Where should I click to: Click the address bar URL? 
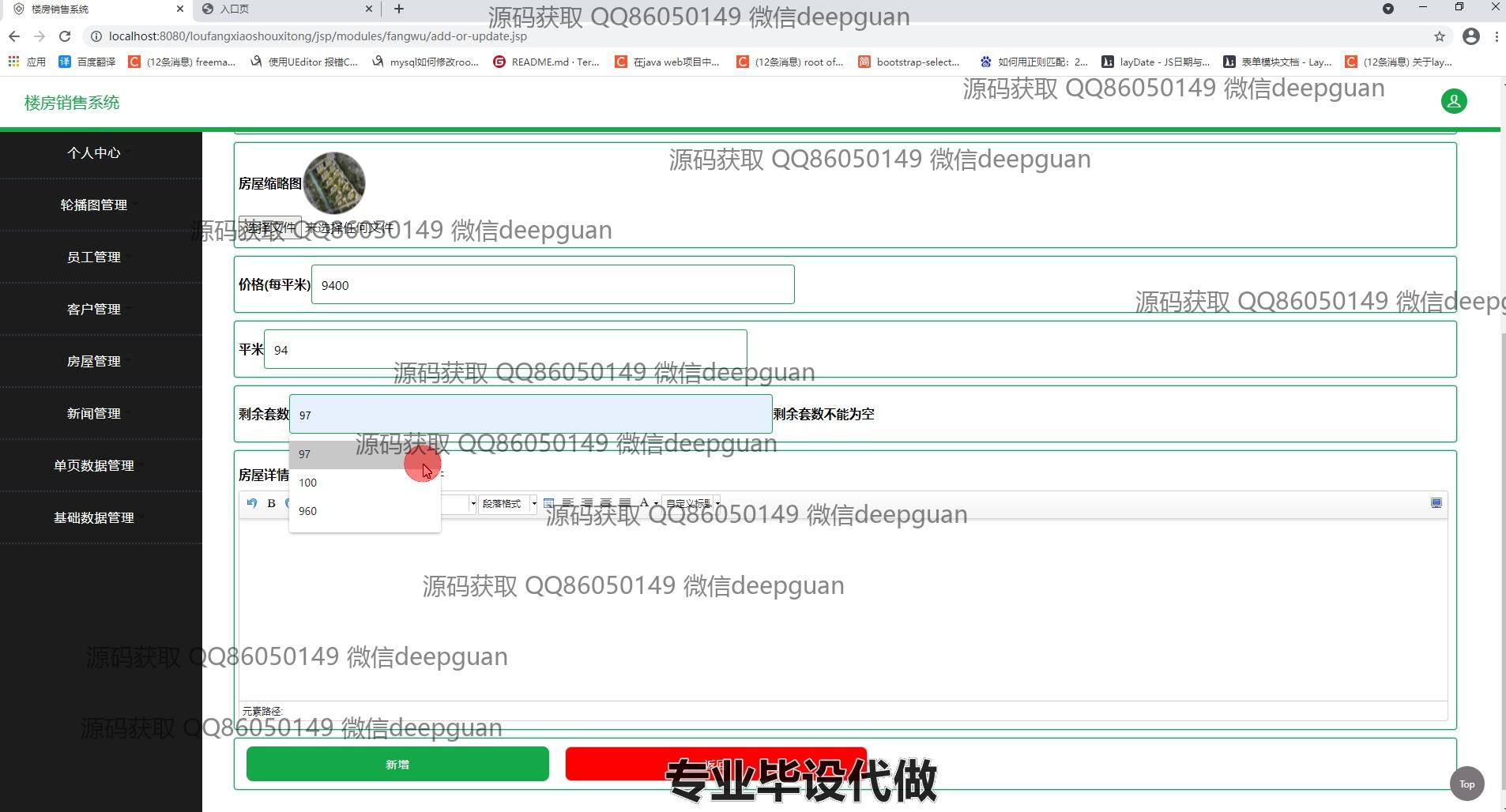pos(318,36)
